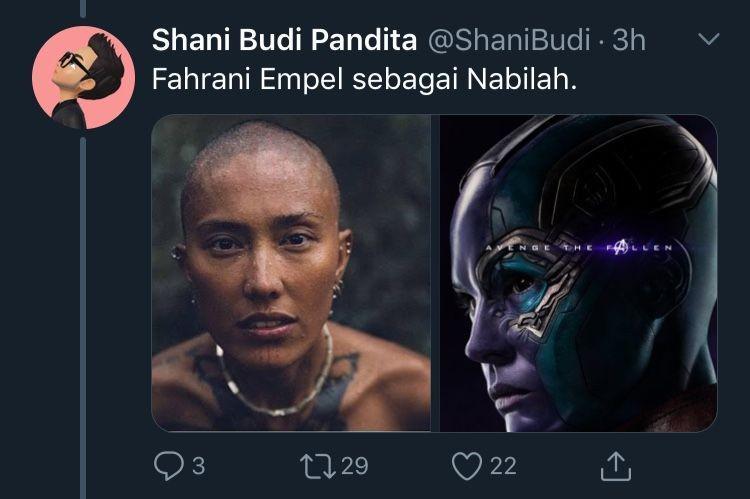Click the Avengers logo on the poster

click(x=619, y=247)
